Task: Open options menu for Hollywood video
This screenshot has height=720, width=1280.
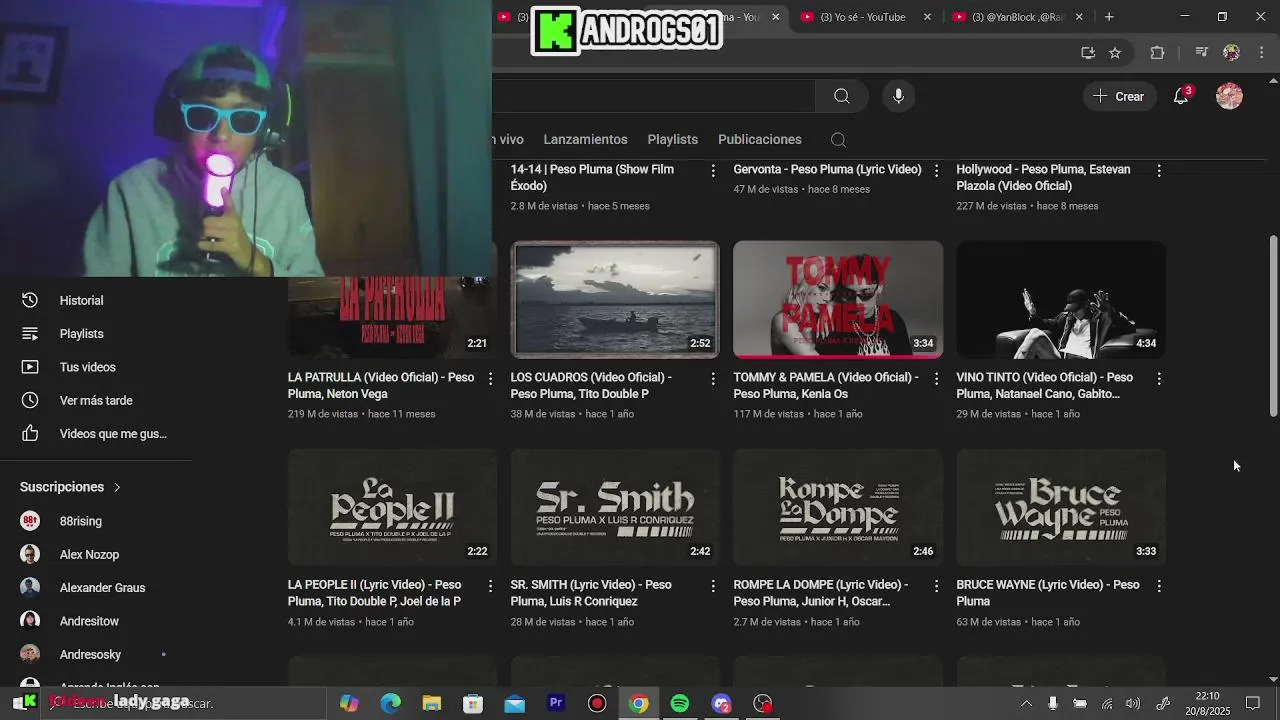Action: [x=1159, y=171]
